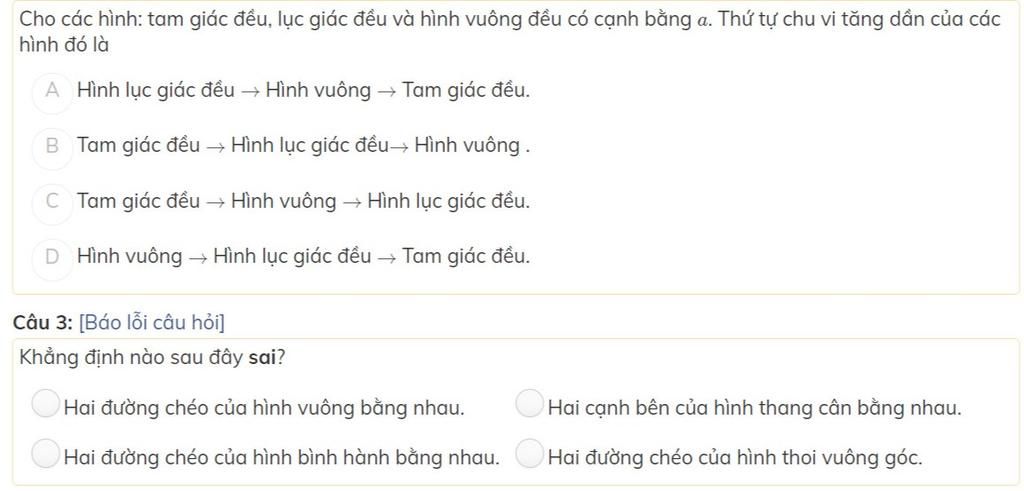Select answer circle B

tap(52, 147)
